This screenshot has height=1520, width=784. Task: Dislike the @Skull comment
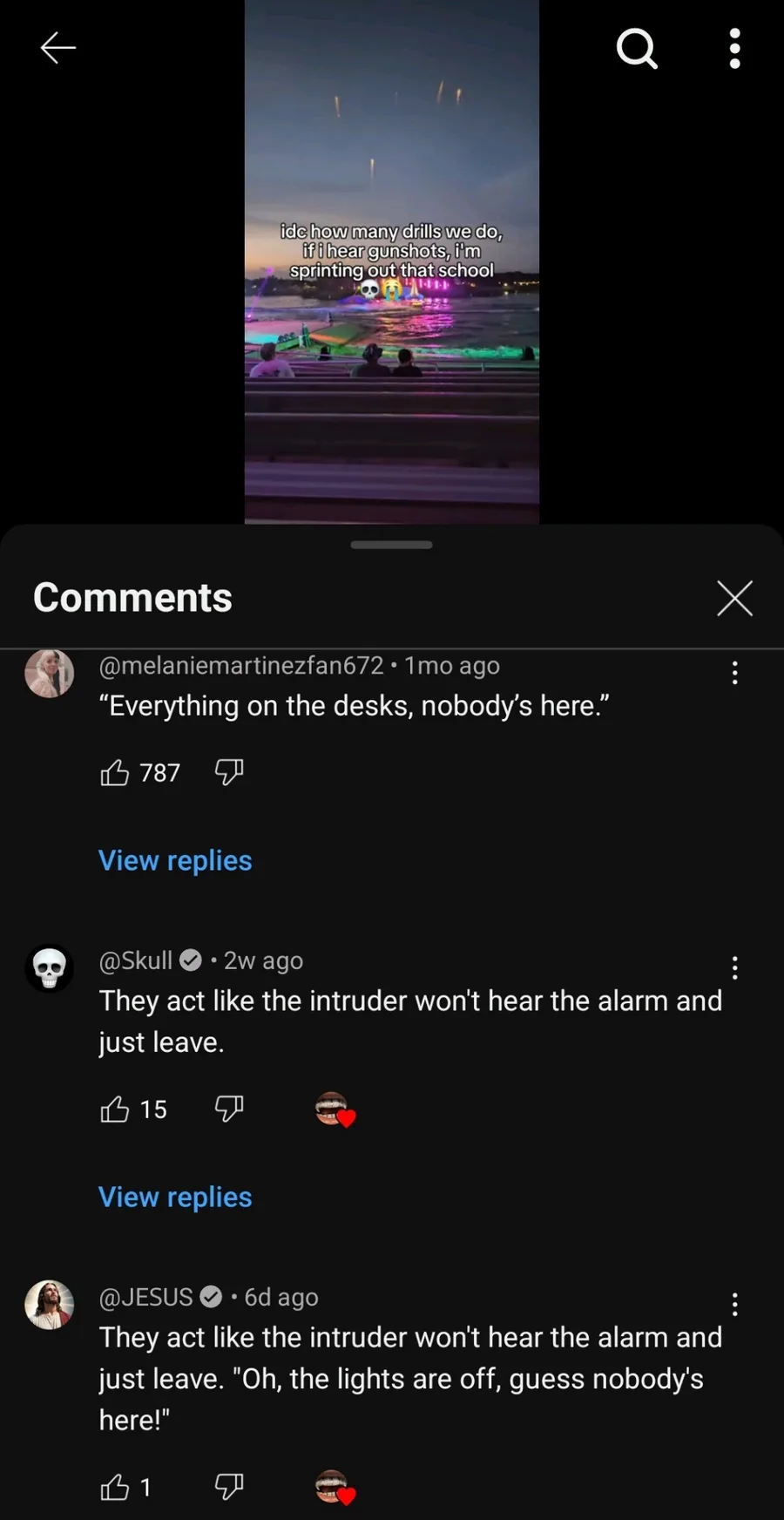pyautogui.click(x=229, y=1109)
